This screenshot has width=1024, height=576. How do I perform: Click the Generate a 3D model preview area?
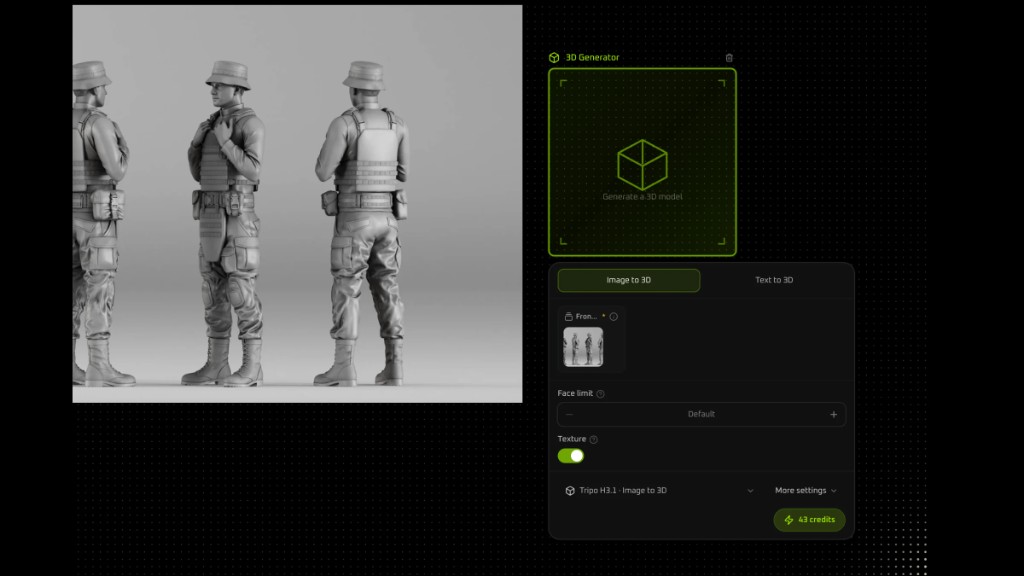[642, 162]
